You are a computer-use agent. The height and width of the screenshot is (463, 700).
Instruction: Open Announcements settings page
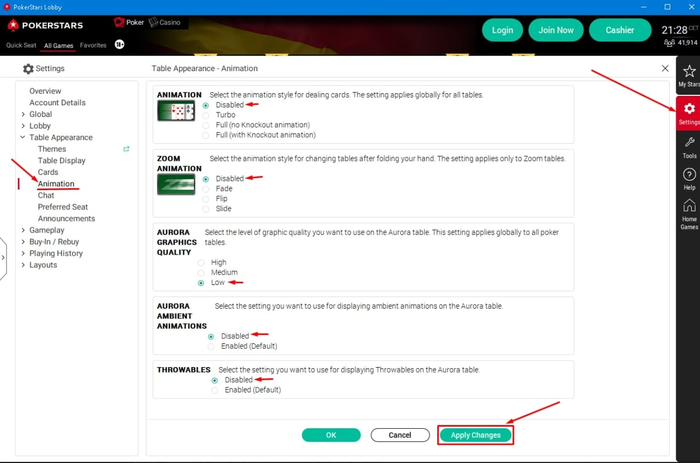(67, 219)
